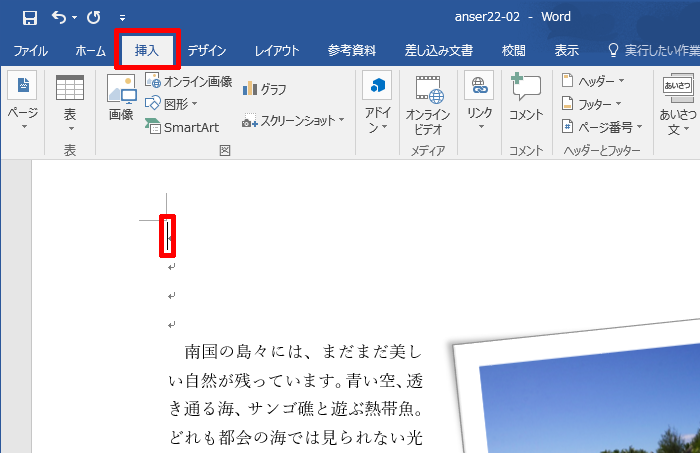Click the 実行したい作業 search box
This screenshot has height=453, width=700.
point(654,50)
